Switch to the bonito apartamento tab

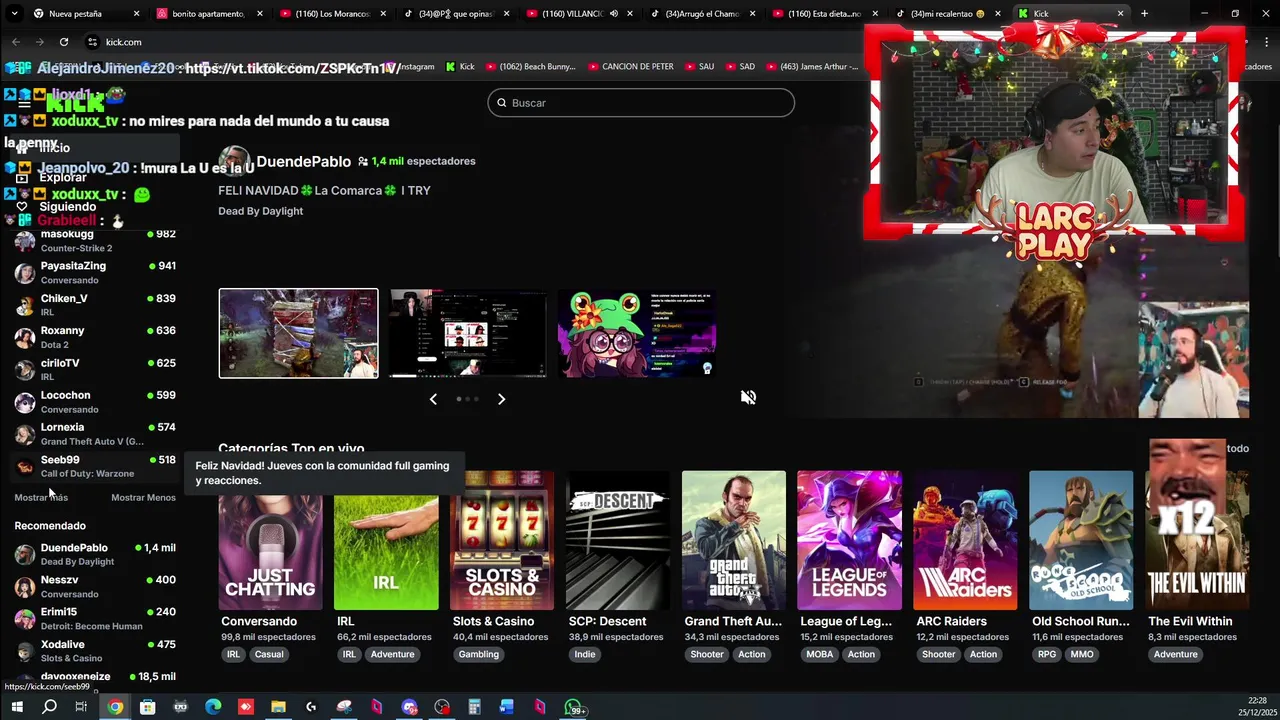click(x=208, y=14)
